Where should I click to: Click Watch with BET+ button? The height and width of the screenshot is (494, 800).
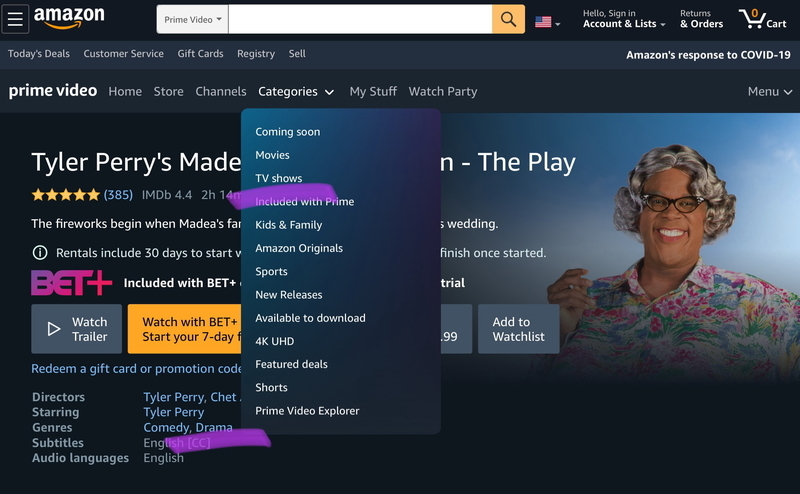[x=184, y=329]
